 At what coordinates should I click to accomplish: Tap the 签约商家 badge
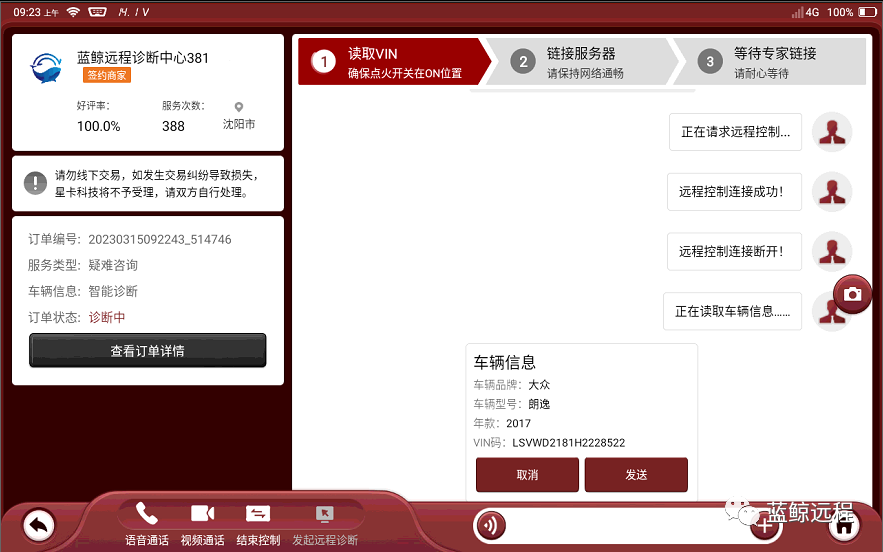pyautogui.click(x=107, y=75)
